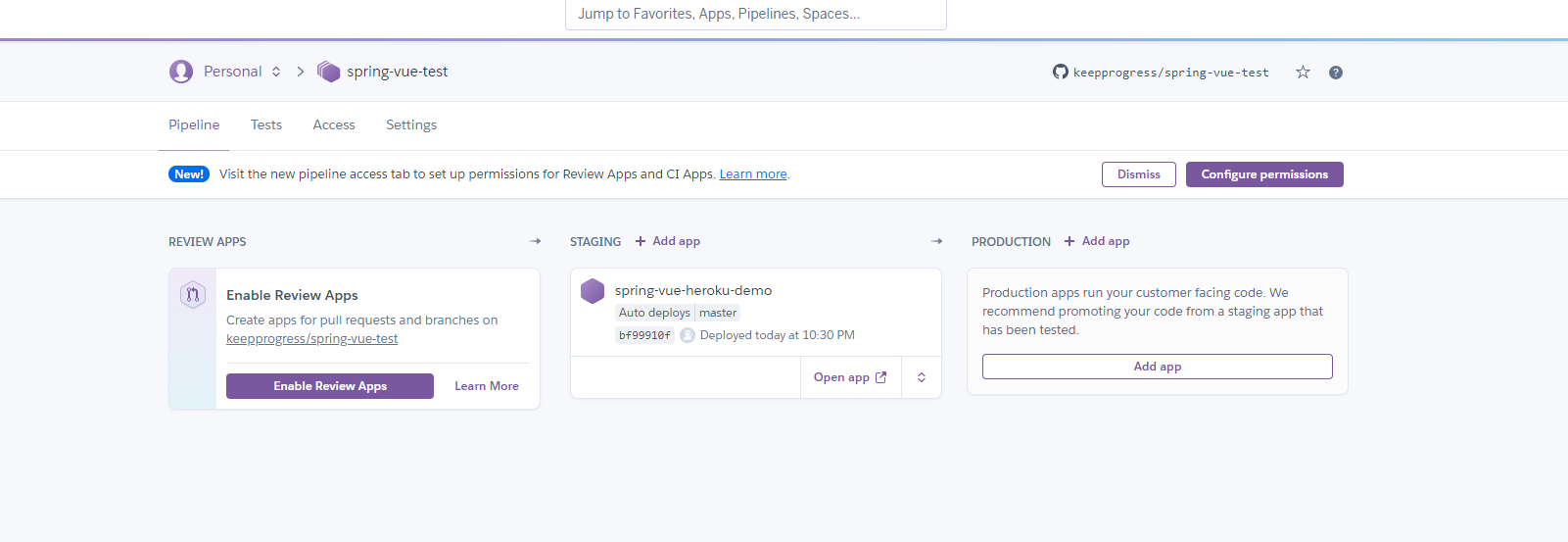This screenshot has width=1568, height=542.
Task: Click the New! badge in banner
Action: [x=189, y=174]
